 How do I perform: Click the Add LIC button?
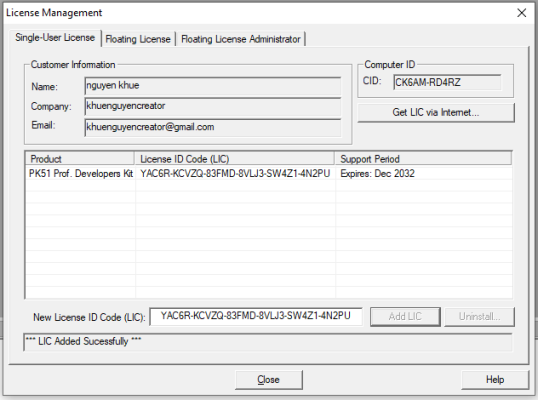(405, 316)
